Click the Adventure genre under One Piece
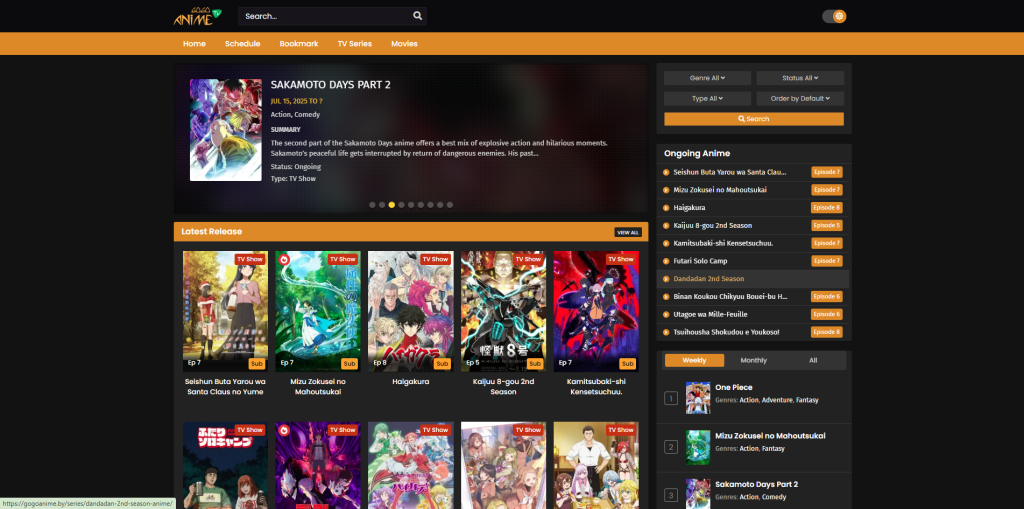 pos(776,400)
